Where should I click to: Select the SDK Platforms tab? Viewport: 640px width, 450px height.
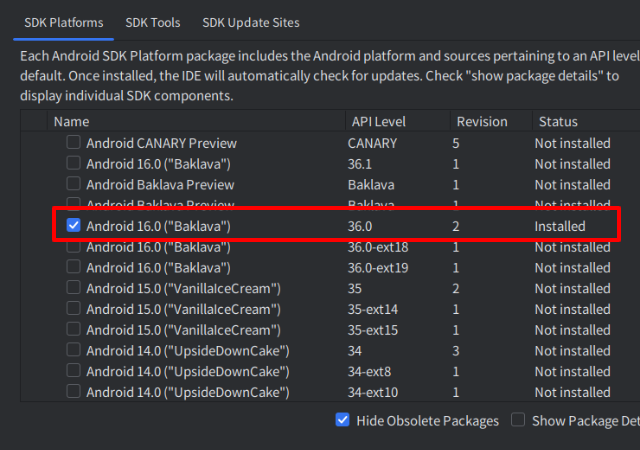62,22
